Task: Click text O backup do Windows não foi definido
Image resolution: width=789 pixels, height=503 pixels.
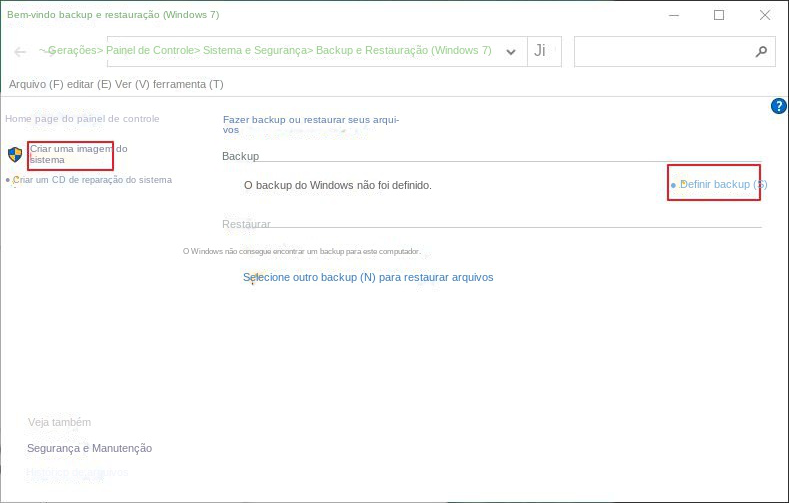Action: click(x=338, y=185)
